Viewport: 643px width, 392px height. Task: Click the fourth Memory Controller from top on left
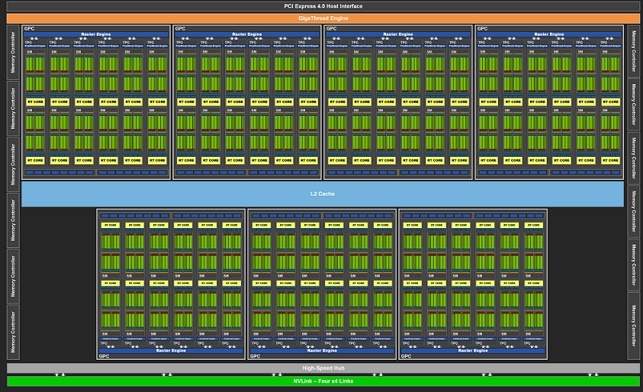[x=13, y=220]
